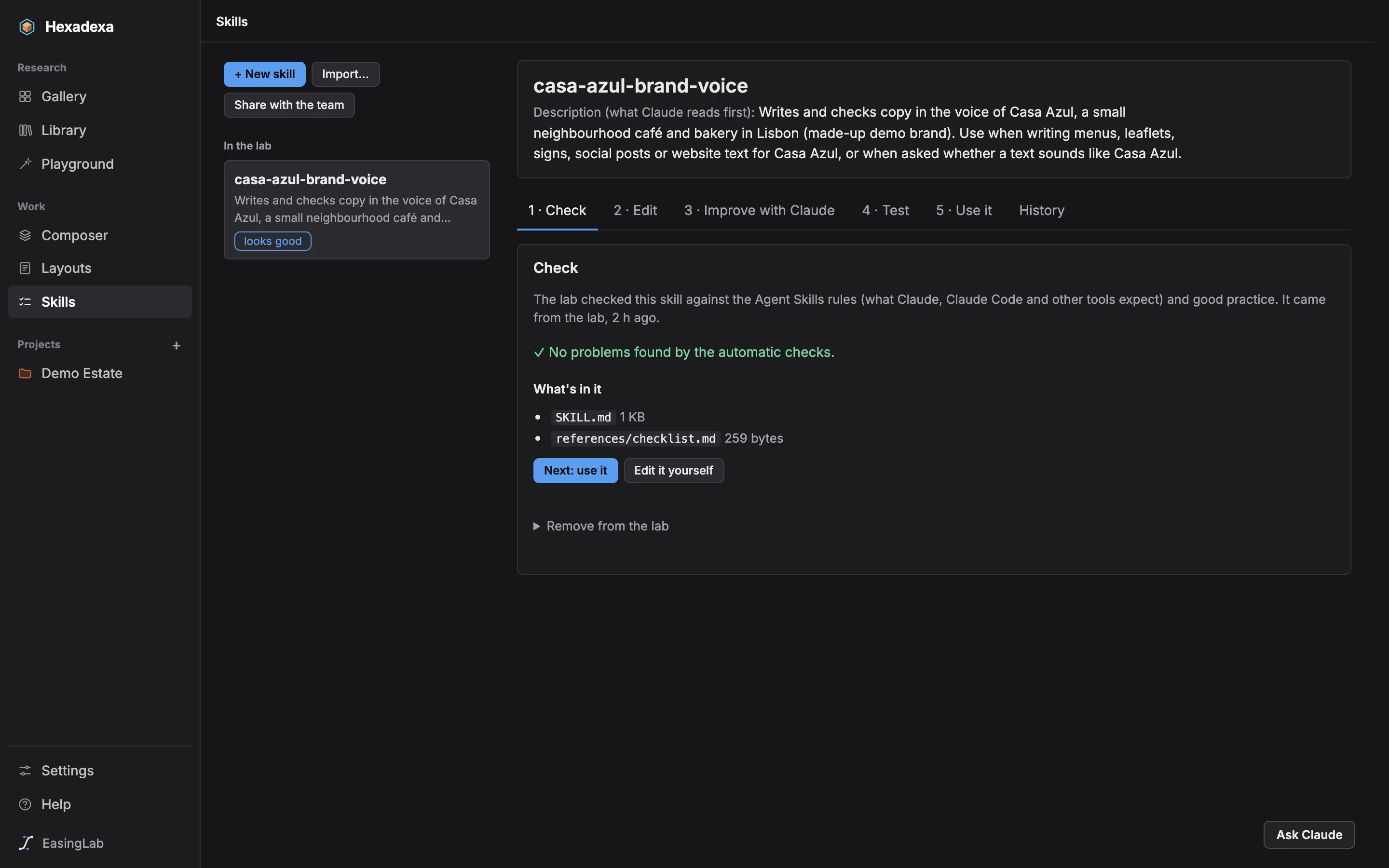
Task: Open Layouts via its page icon
Action: click(25, 268)
